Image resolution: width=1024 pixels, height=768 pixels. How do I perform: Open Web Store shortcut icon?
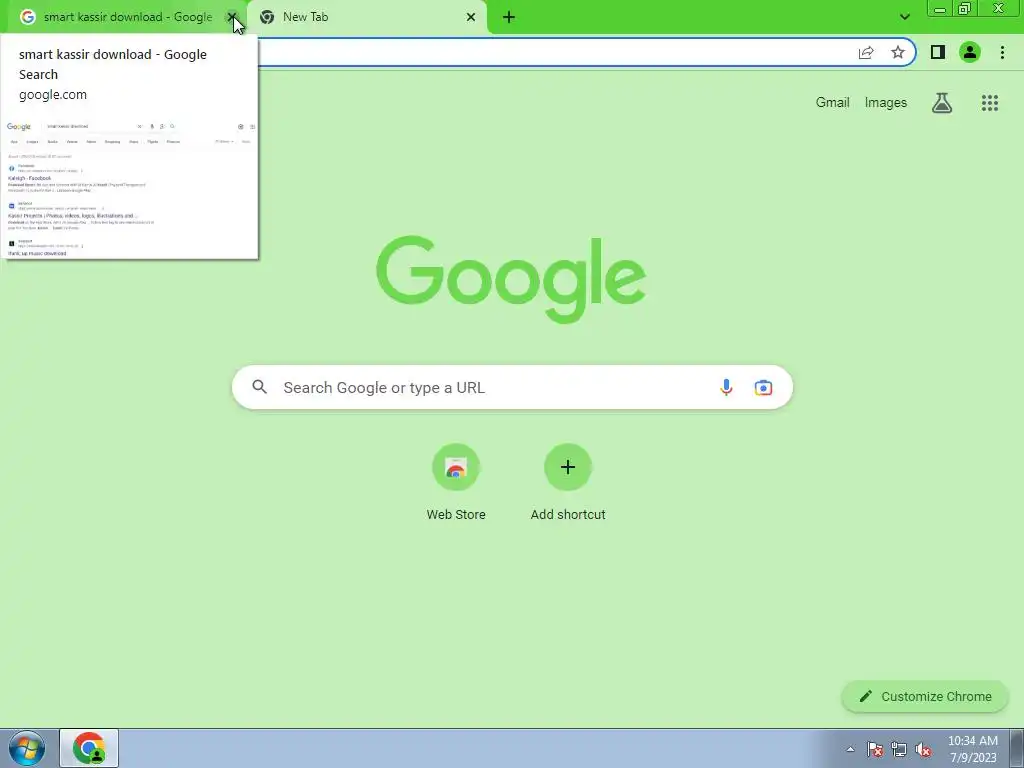coord(456,467)
